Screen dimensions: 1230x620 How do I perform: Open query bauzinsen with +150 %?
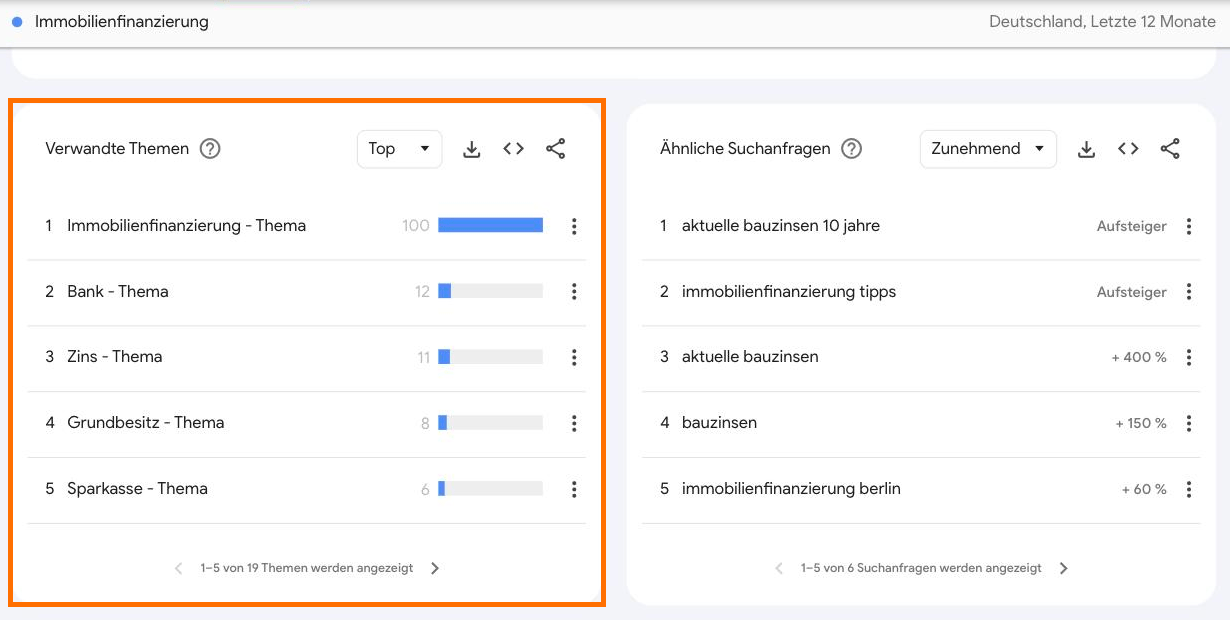point(720,423)
